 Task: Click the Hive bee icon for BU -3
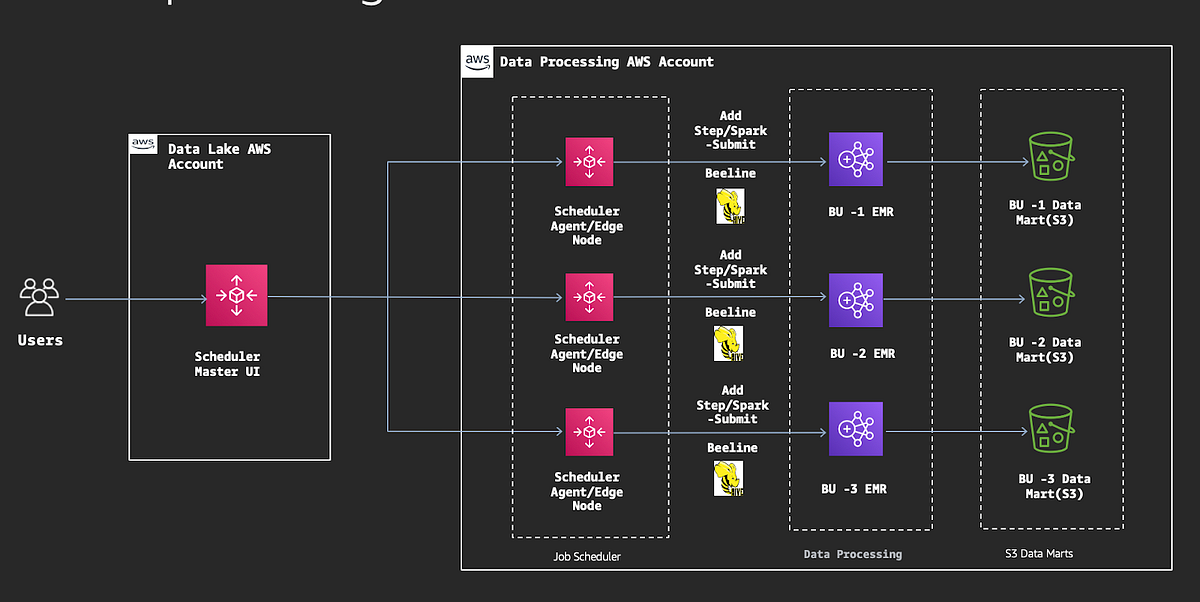pos(728,479)
